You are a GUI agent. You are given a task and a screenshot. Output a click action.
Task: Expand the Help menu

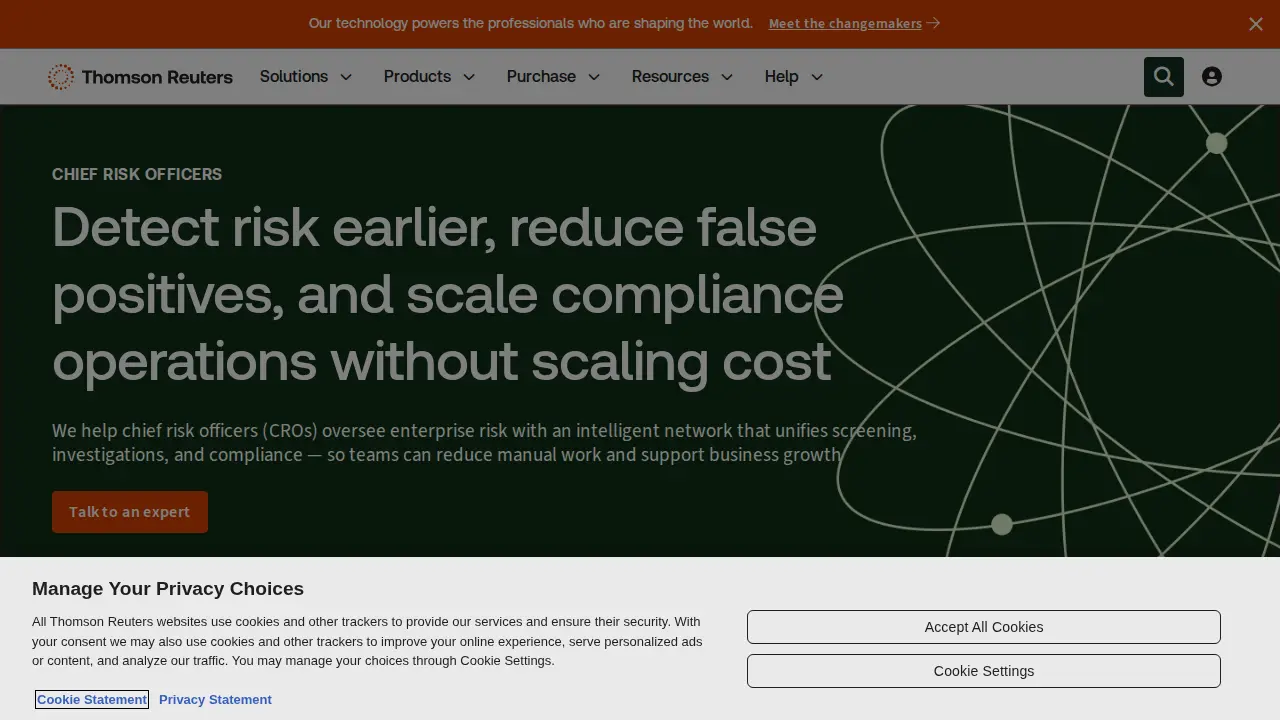tap(794, 77)
